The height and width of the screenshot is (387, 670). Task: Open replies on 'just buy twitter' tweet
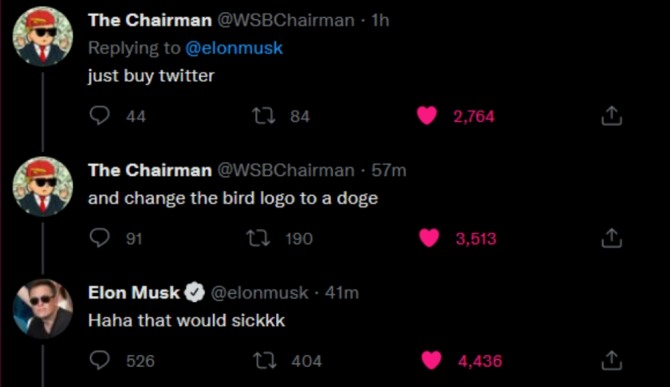[100, 116]
